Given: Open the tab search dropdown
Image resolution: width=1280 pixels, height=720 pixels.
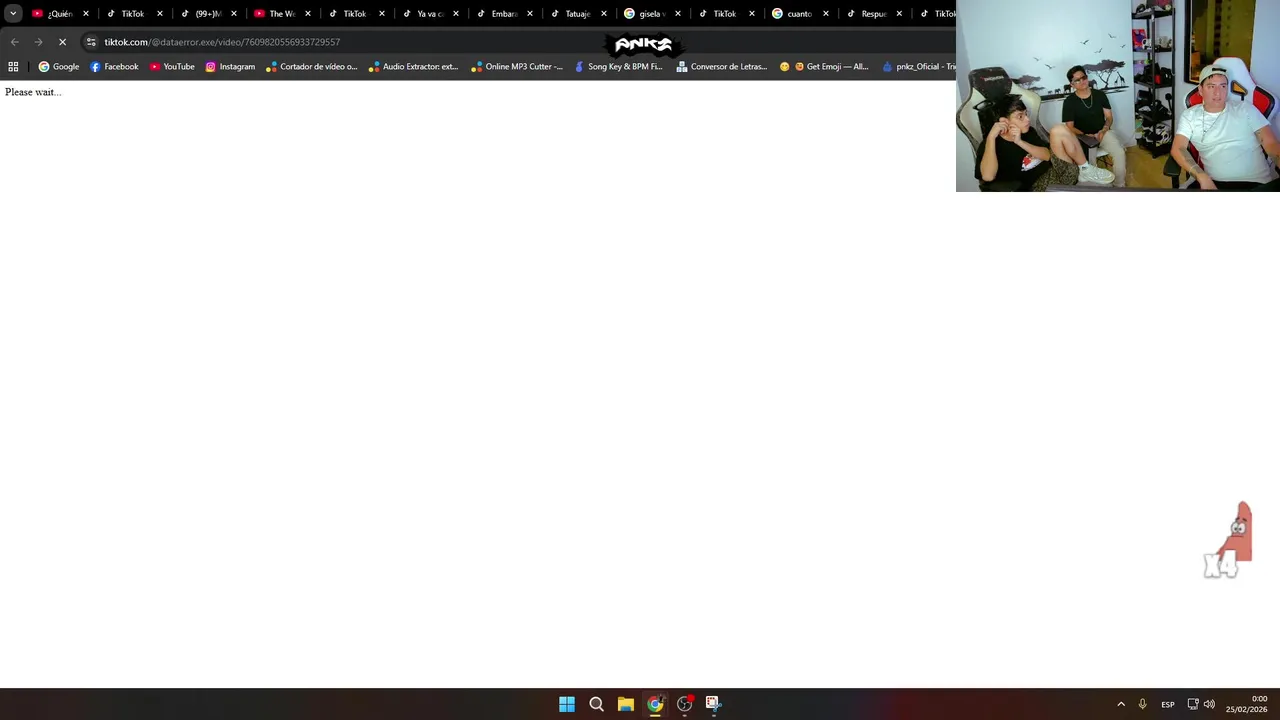Looking at the screenshot, I should (13, 14).
